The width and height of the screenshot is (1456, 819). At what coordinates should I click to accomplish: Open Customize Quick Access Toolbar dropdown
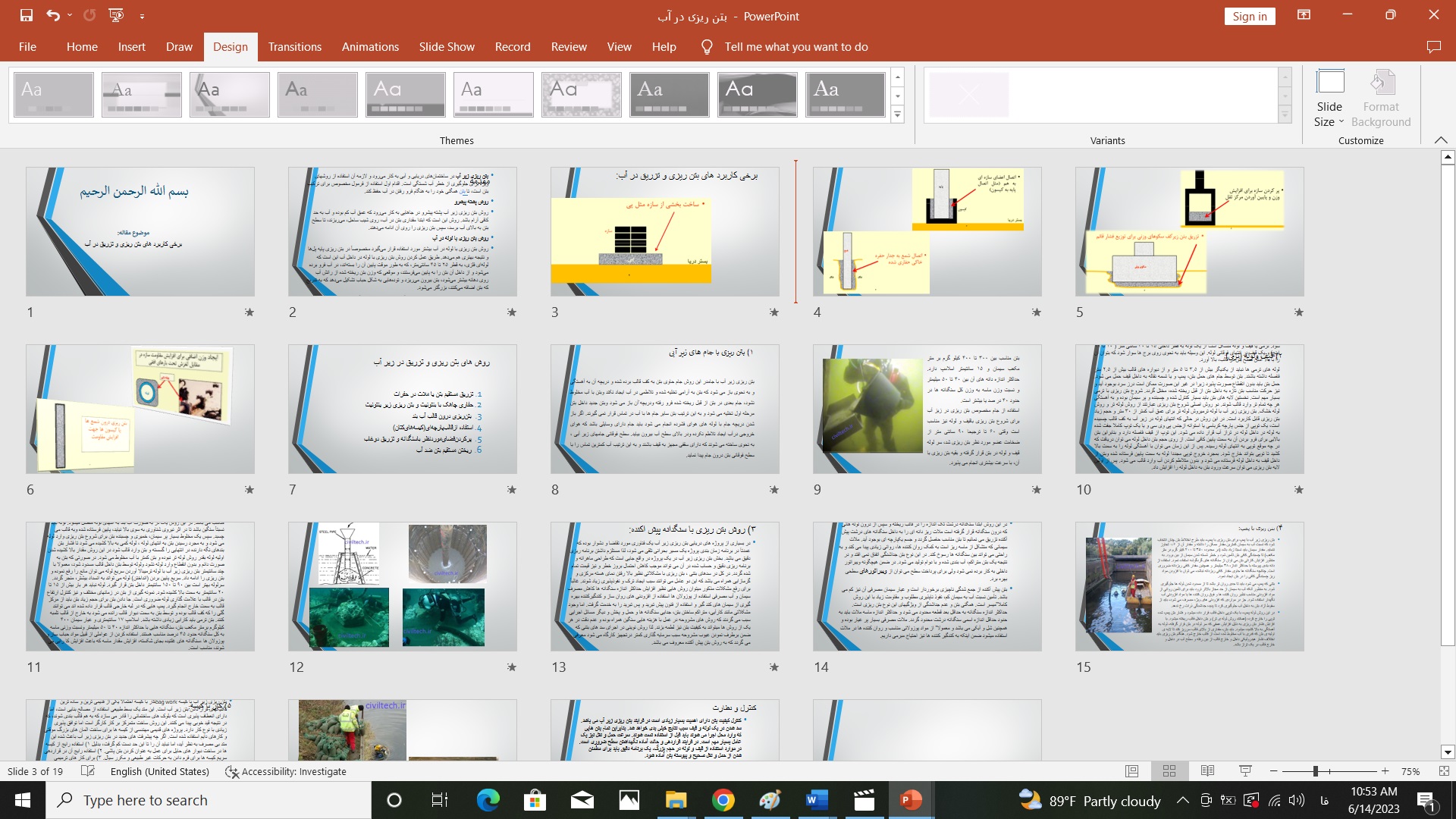pos(142,16)
